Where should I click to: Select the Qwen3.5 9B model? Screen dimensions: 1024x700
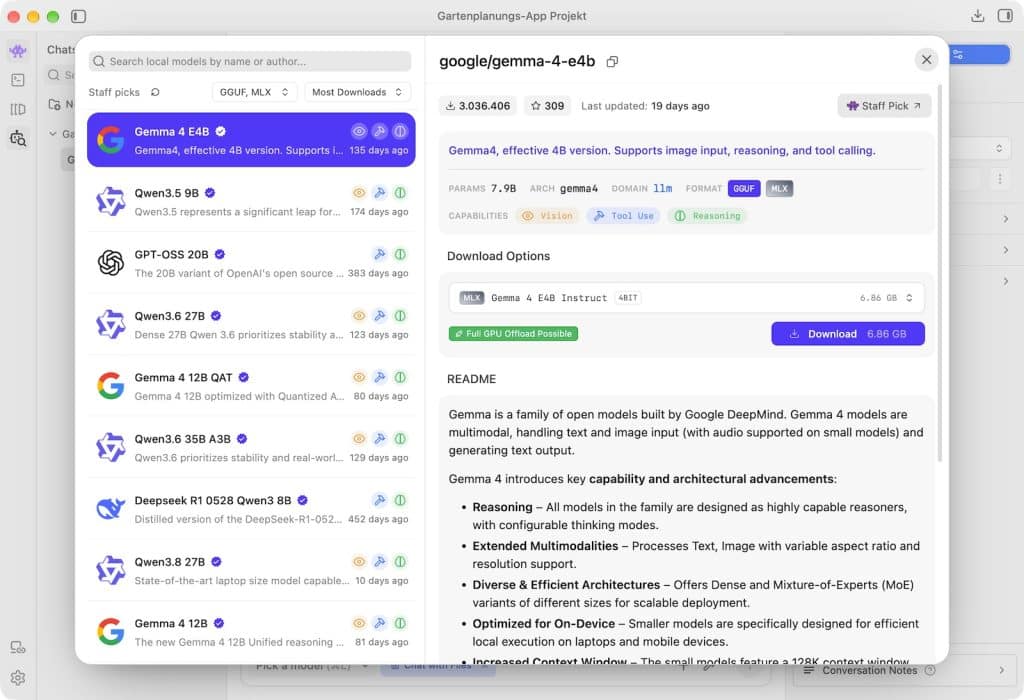[251, 202]
